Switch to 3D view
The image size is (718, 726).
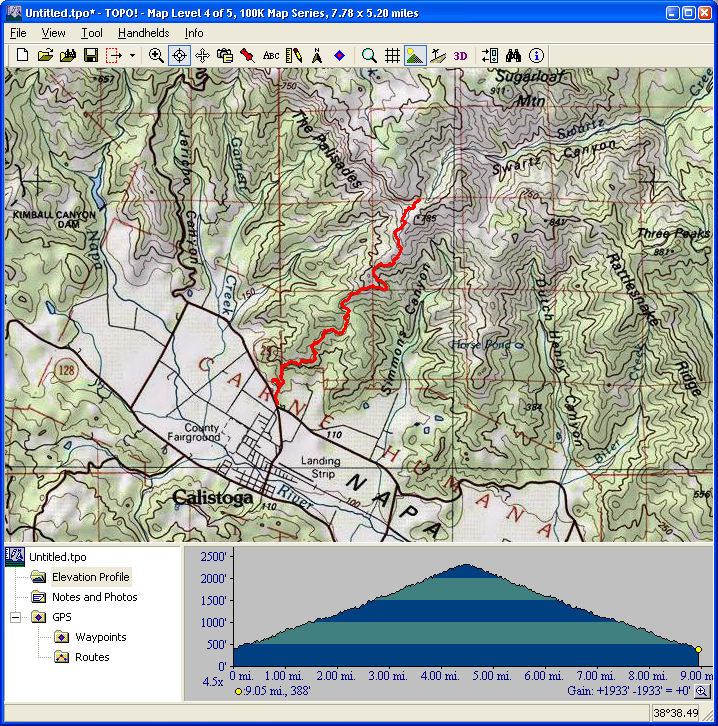click(x=461, y=56)
